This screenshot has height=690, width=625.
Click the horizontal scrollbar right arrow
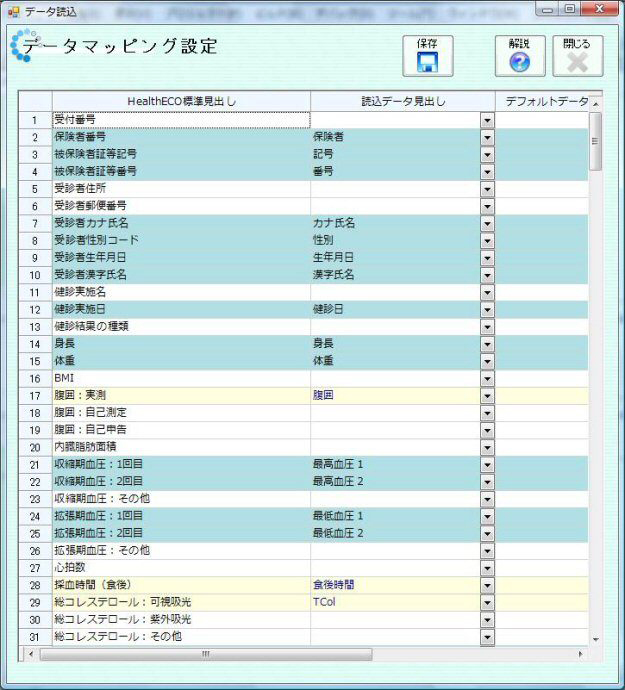point(581,654)
